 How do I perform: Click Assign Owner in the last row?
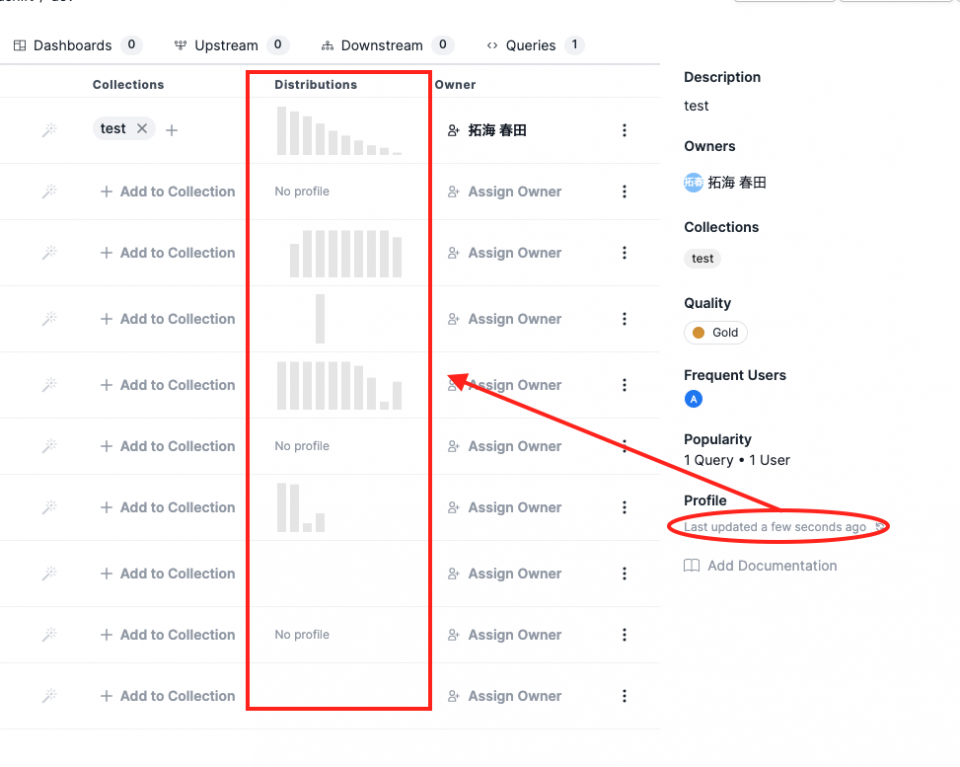point(504,696)
